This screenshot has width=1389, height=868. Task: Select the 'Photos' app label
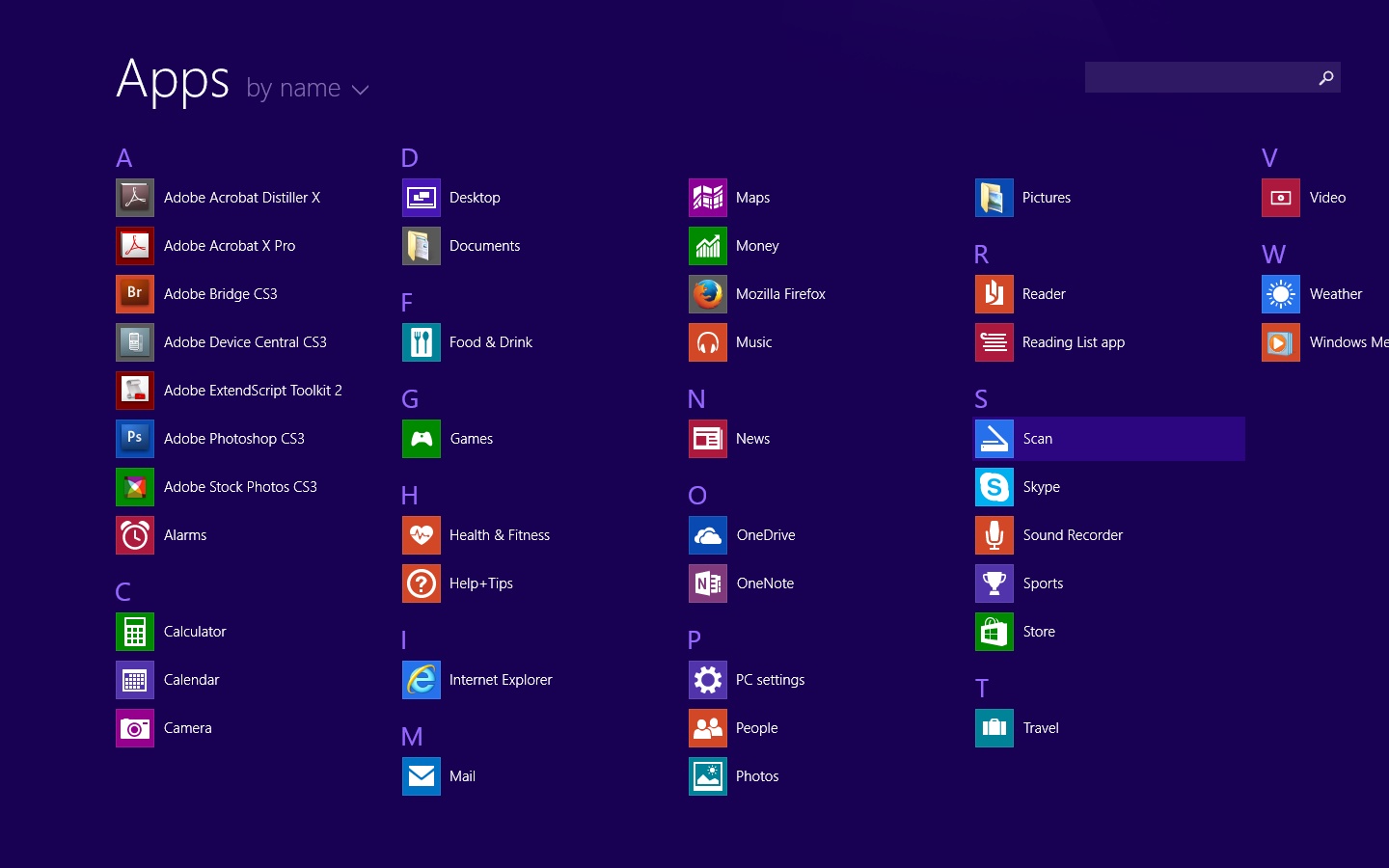pos(757,776)
